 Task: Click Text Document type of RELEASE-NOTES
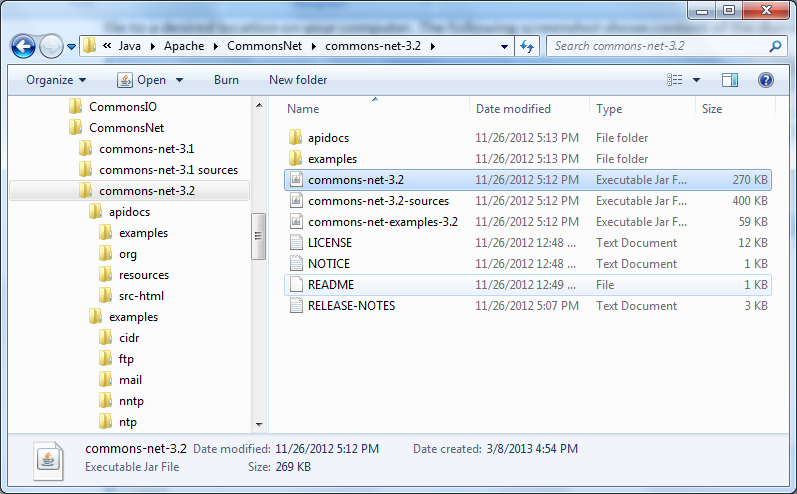(x=636, y=306)
